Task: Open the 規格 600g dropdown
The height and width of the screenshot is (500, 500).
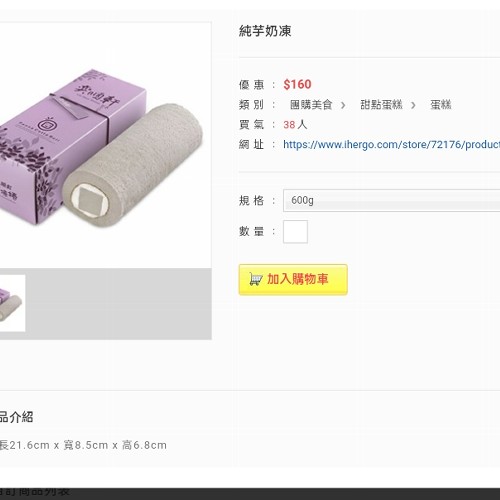Action: 391,200
